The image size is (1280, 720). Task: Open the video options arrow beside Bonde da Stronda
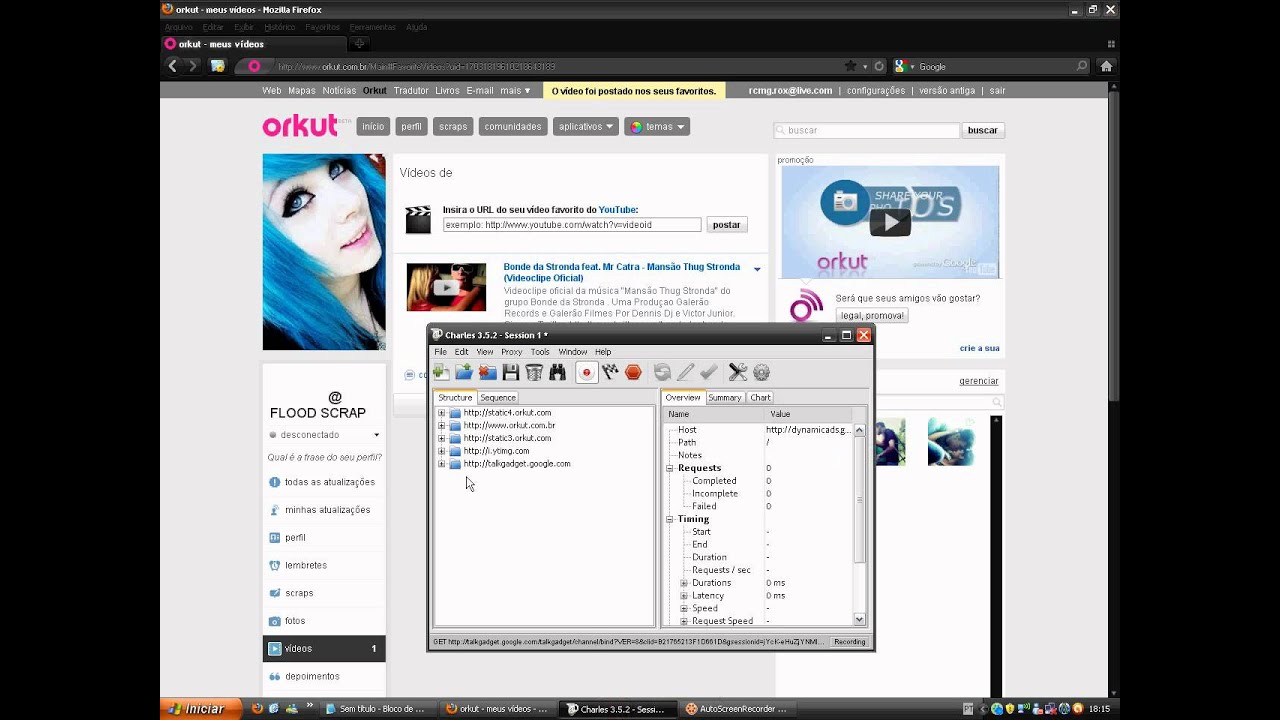[757, 269]
